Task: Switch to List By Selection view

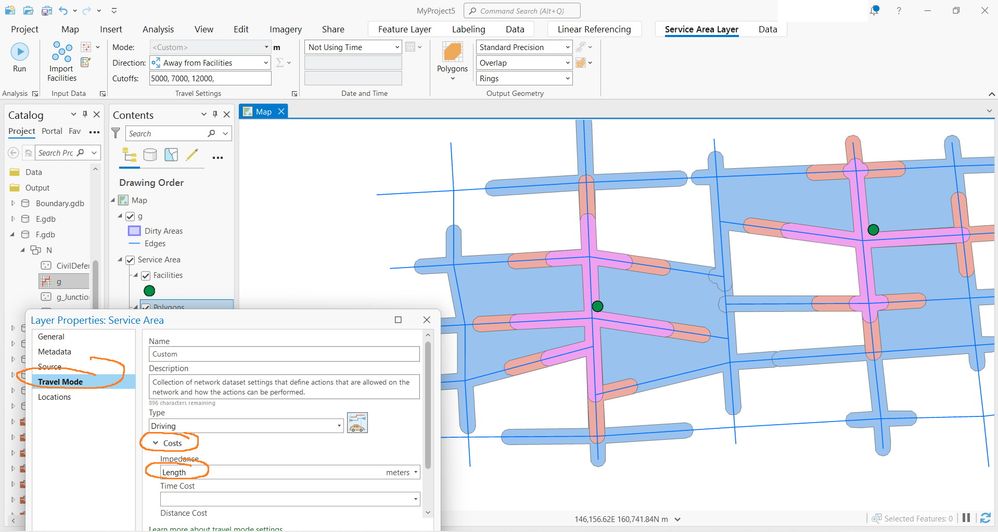Action: tap(171, 155)
